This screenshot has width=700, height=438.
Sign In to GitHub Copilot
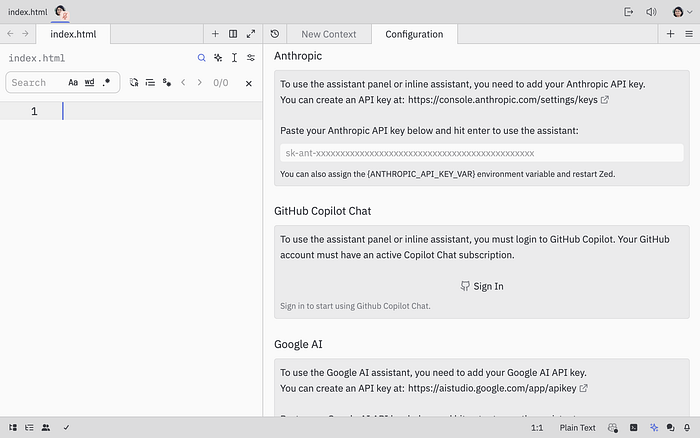(482, 286)
